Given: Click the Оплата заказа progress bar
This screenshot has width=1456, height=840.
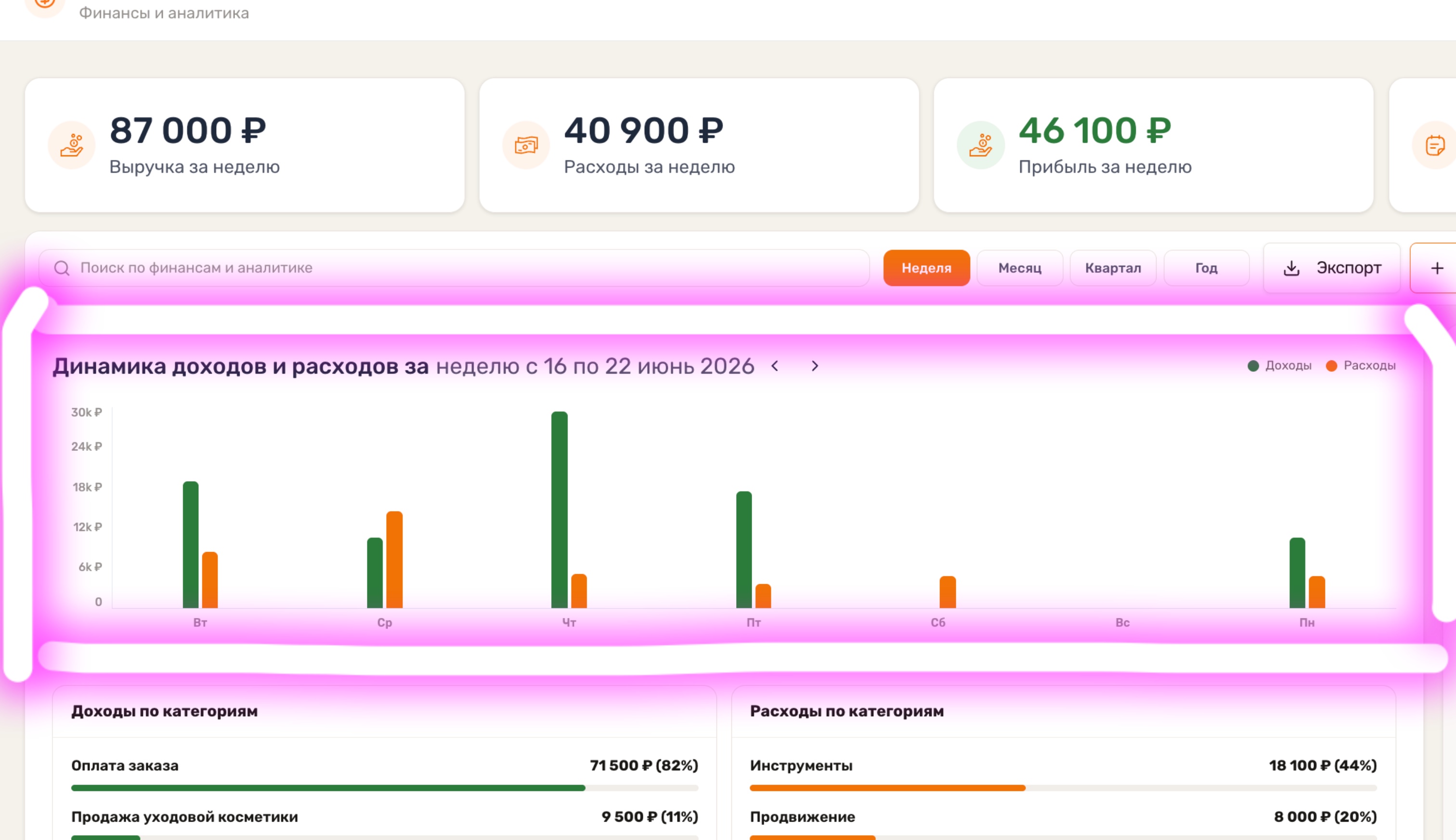Looking at the screenshot, I should (x=385, y=788).
